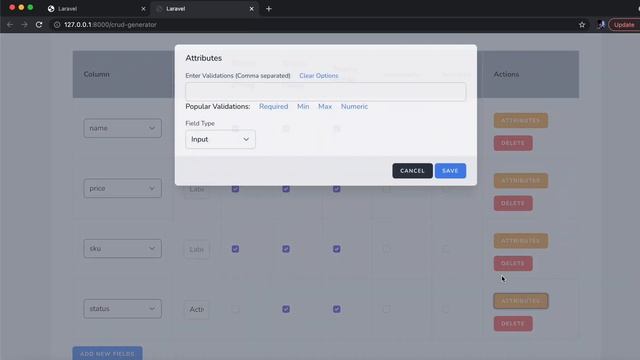Add the Max validation

click(x=325, y=107)
